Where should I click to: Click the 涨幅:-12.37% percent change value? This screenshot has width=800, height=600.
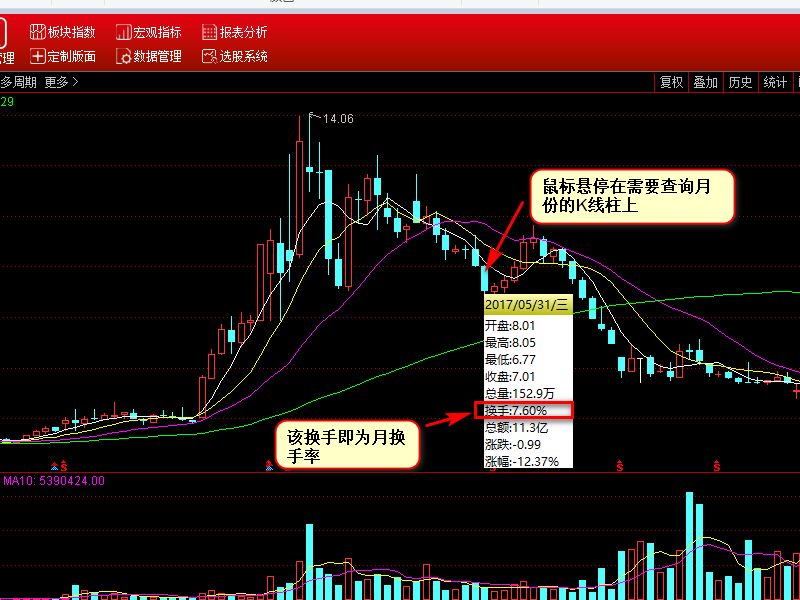(521, 461)
